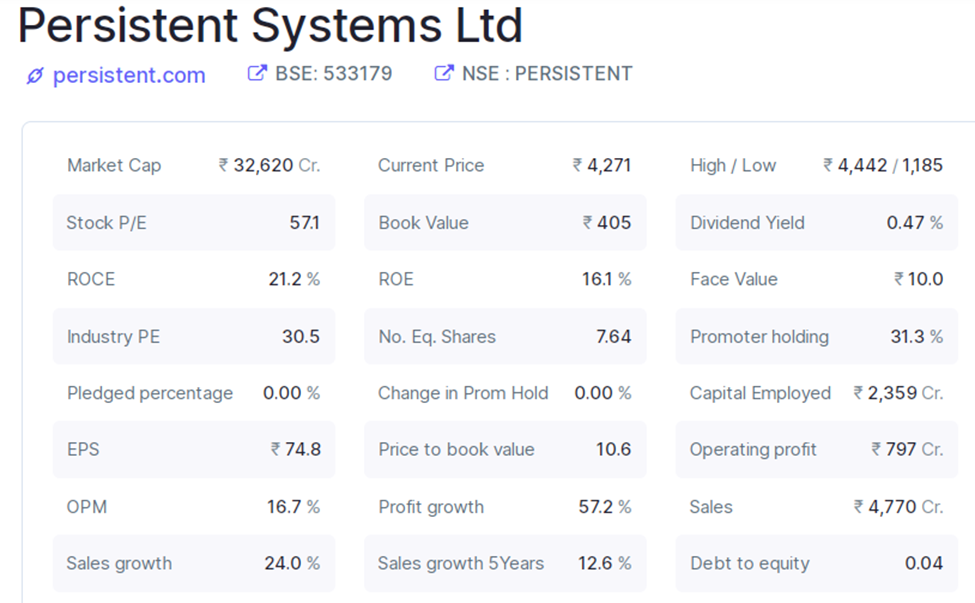The height and width of the screenshot is (603, 975).
Task: Click Debt to equity value 0.04
Action: point(924,563)
